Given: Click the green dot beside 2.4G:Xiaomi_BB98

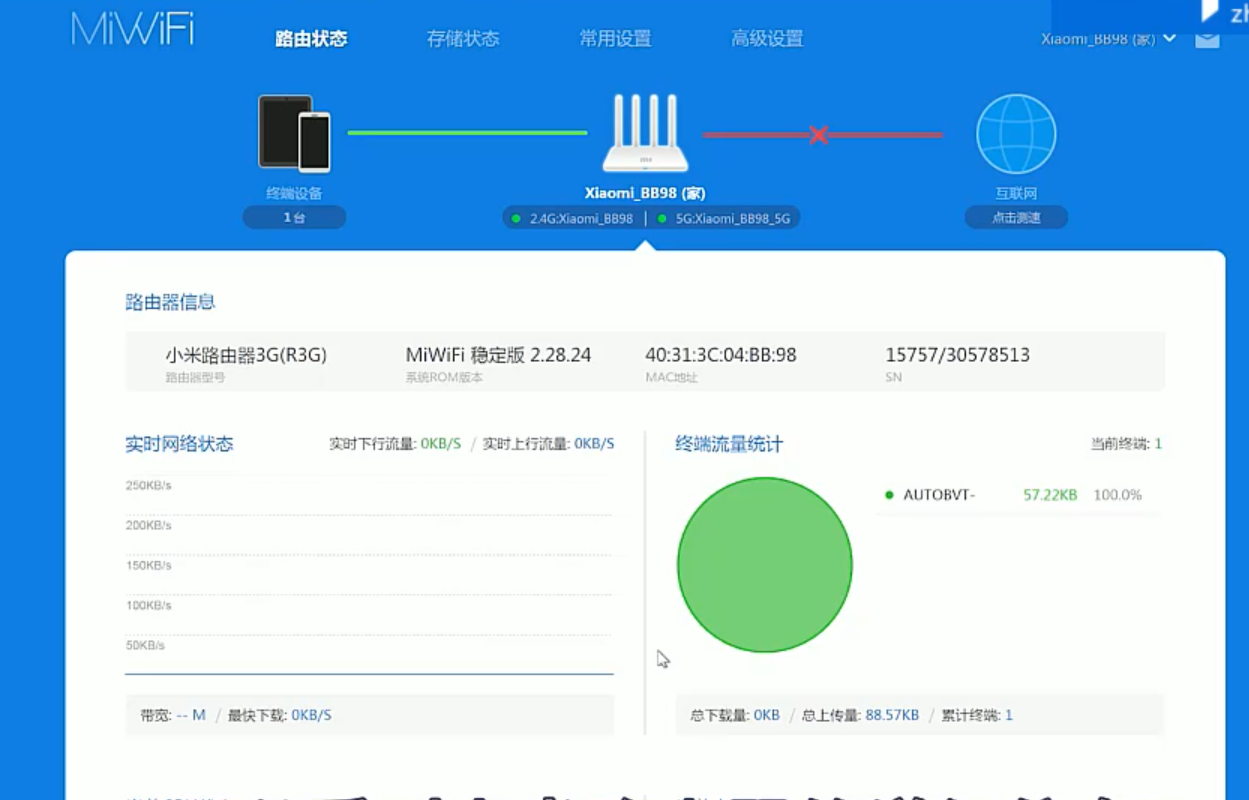Looking at the screenshot, I should (516, 218).
